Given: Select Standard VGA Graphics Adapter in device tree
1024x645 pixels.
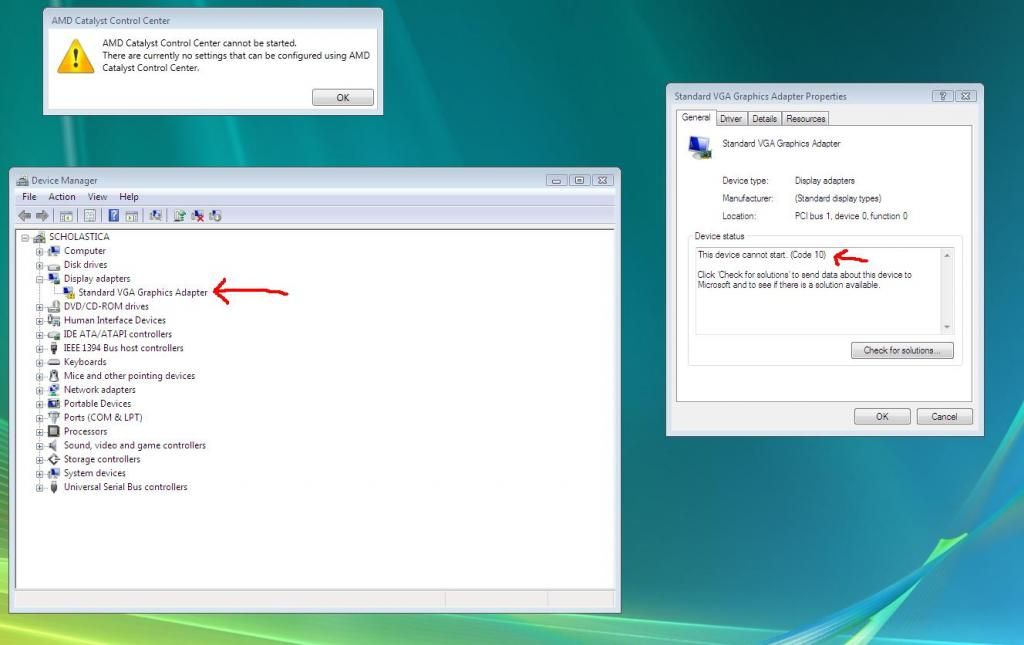Looking at the screenshot, I should point(143,292).
